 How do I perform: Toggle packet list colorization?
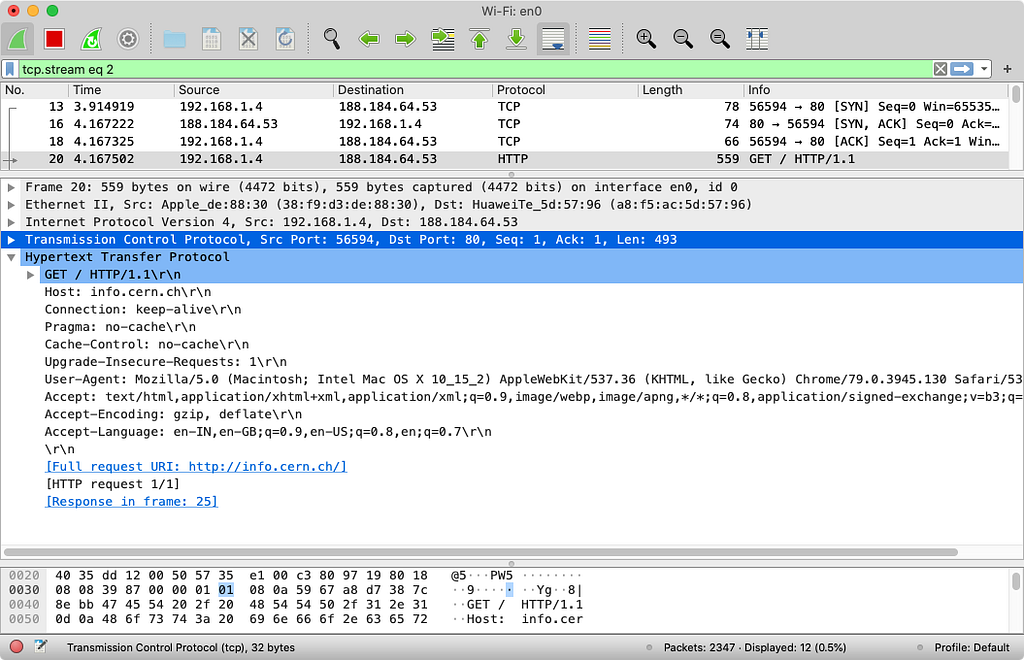coord(600,39)
